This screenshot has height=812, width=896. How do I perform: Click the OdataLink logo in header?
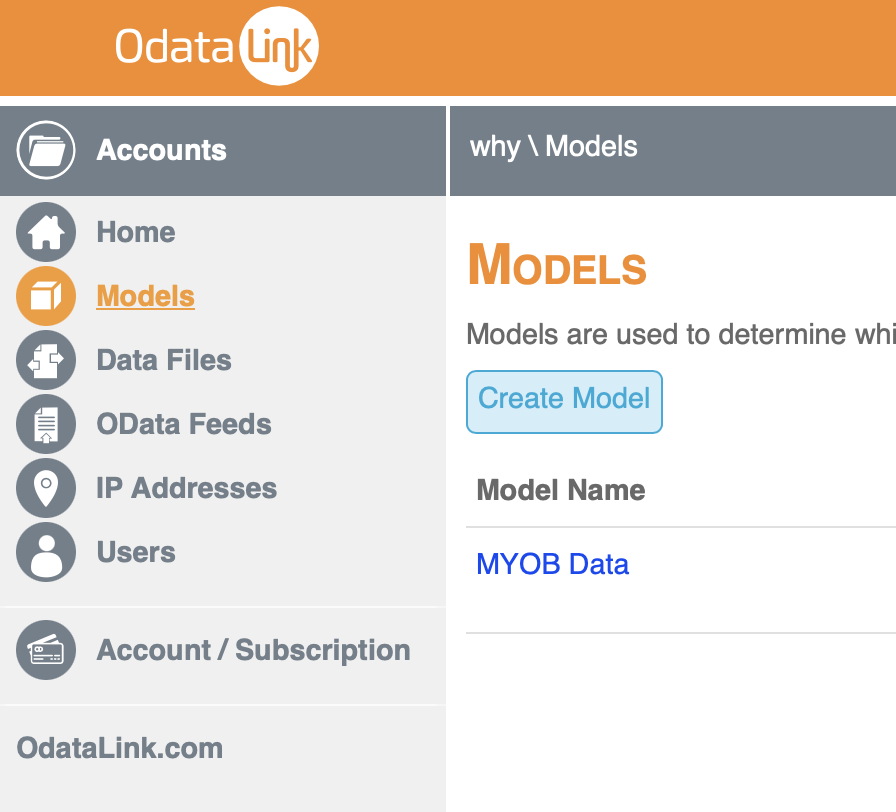tap(217, 46)
